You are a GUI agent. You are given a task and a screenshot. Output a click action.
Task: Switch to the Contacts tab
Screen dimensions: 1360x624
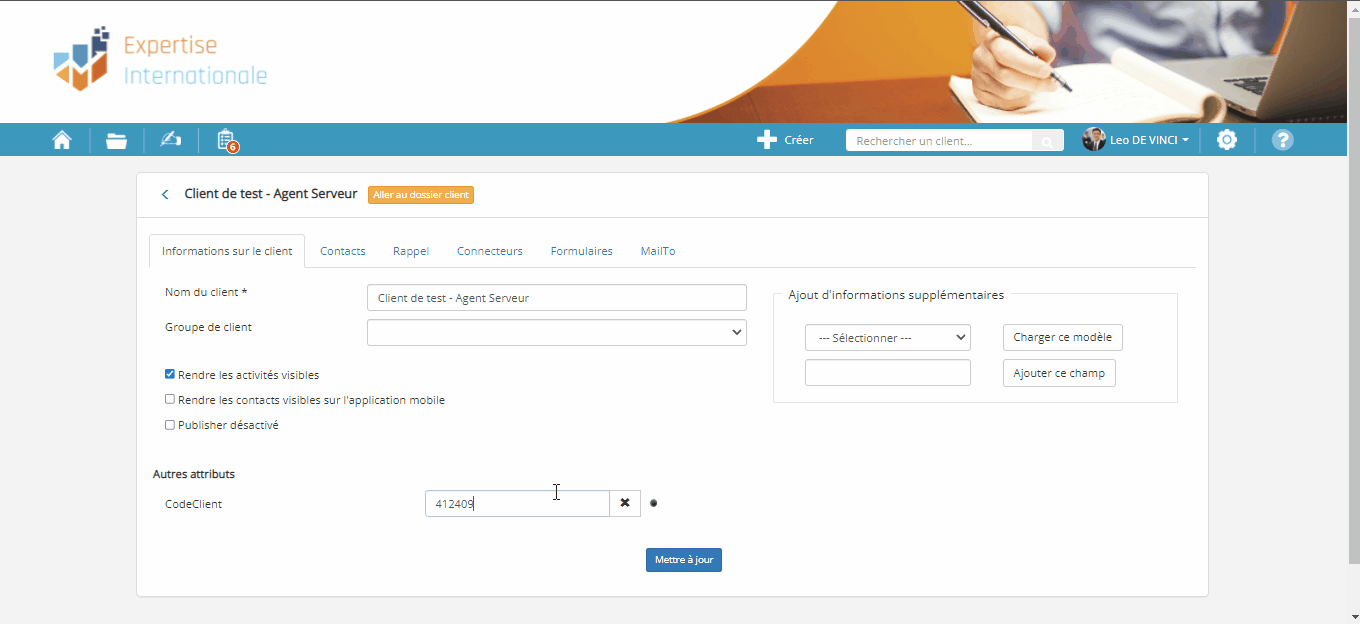tap(342, 251)
